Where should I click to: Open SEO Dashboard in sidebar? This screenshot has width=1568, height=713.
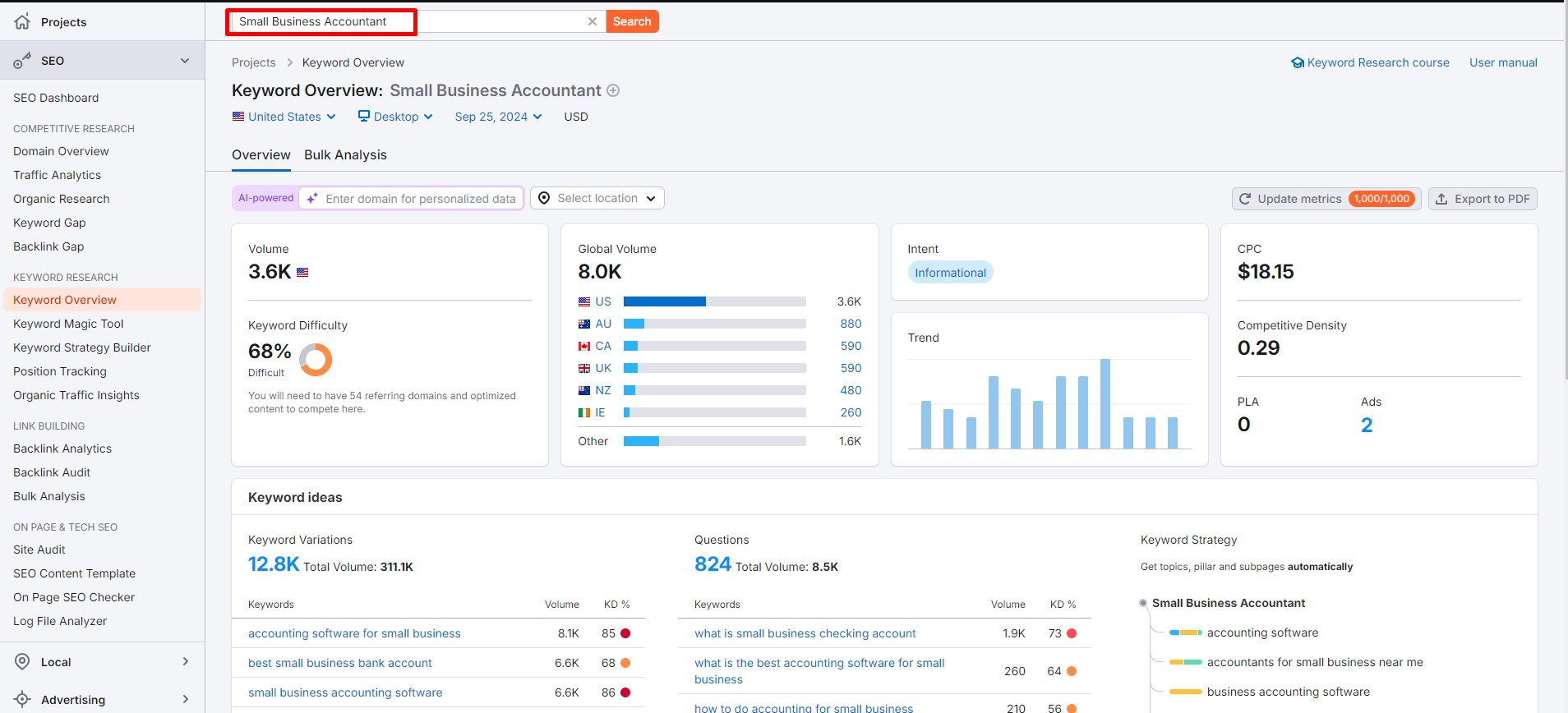coord(56,98)
